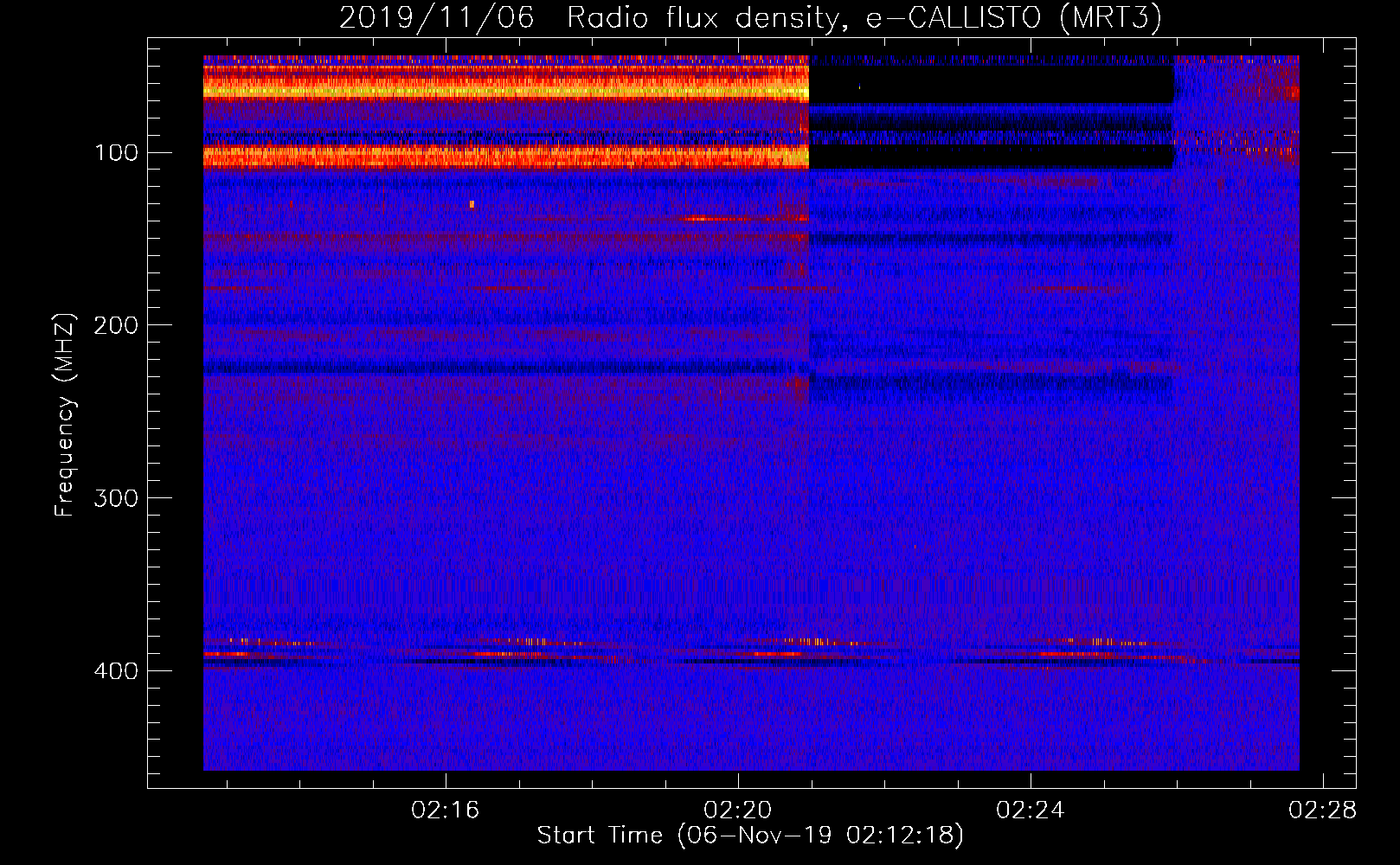
Task: Click the 300 frequency tick label
Action: point(117,498)
